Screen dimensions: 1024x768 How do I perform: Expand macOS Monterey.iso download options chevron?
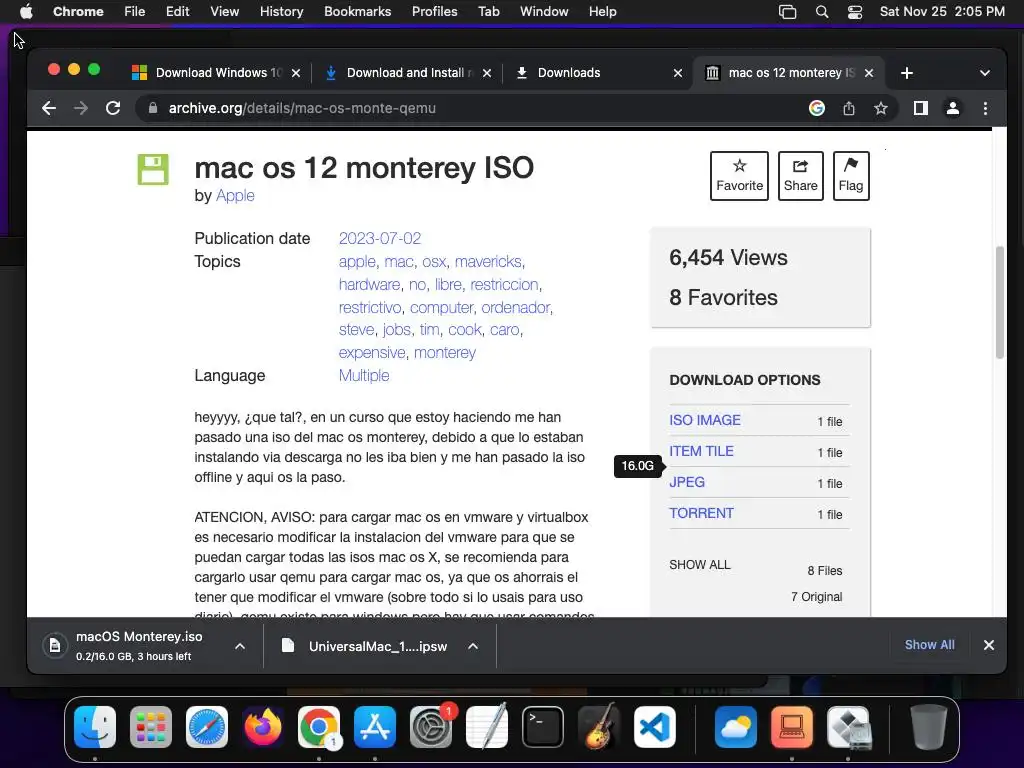click(x=240, y=646)
